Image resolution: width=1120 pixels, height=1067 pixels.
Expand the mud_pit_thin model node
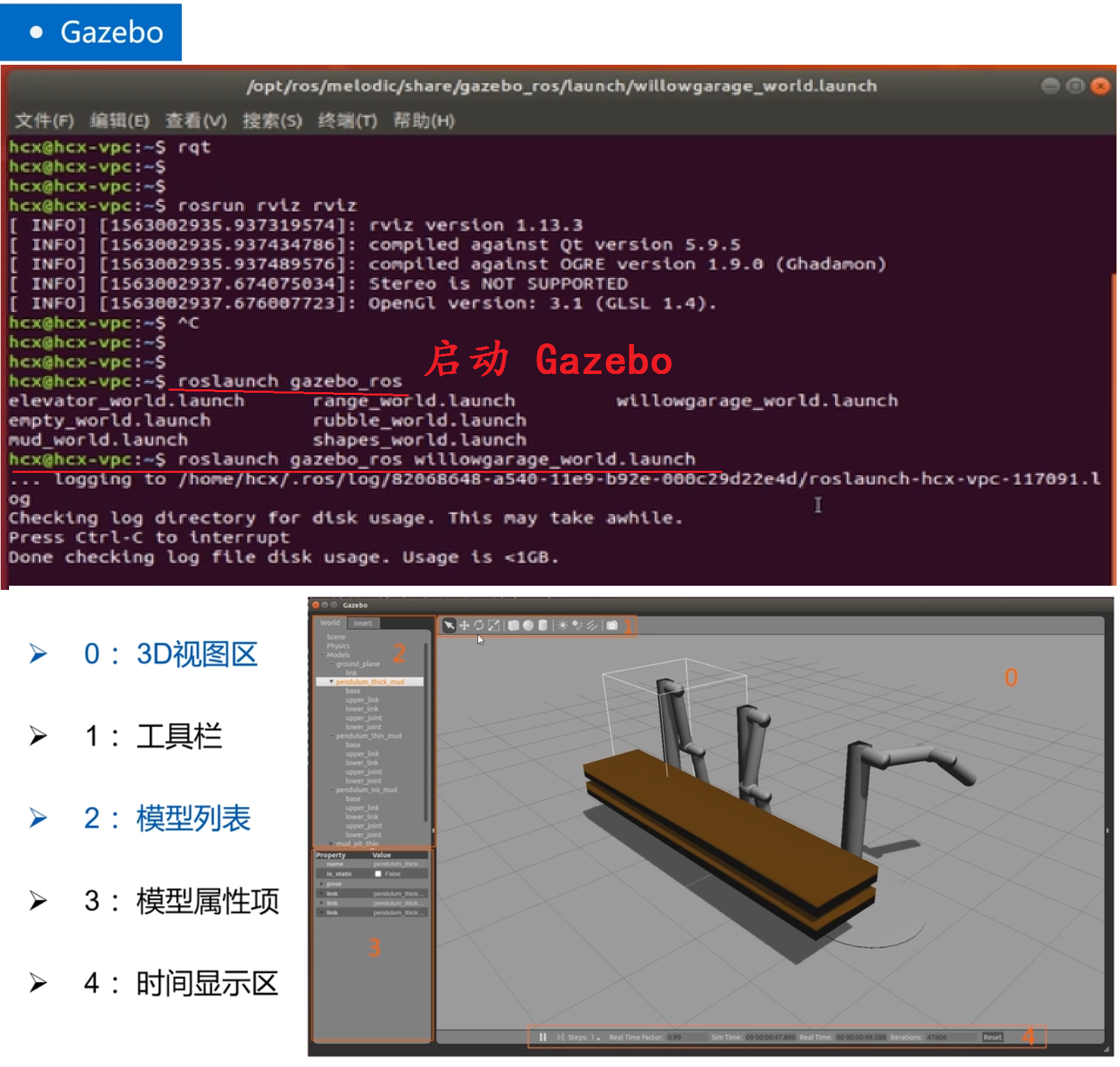click(332, 843)
